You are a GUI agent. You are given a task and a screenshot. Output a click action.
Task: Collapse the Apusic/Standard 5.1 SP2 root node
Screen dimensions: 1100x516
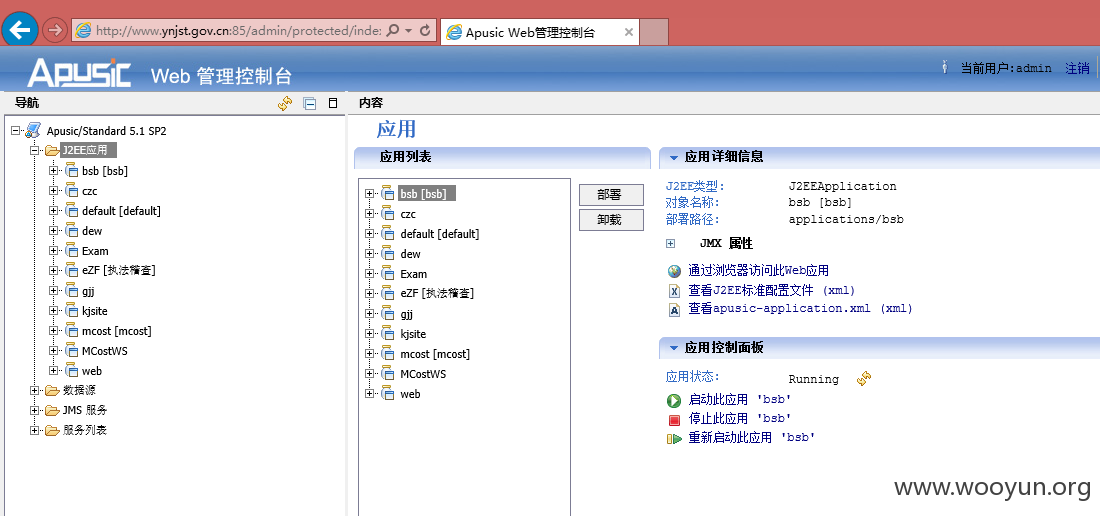pyautogui.click(x=15, y=130)
